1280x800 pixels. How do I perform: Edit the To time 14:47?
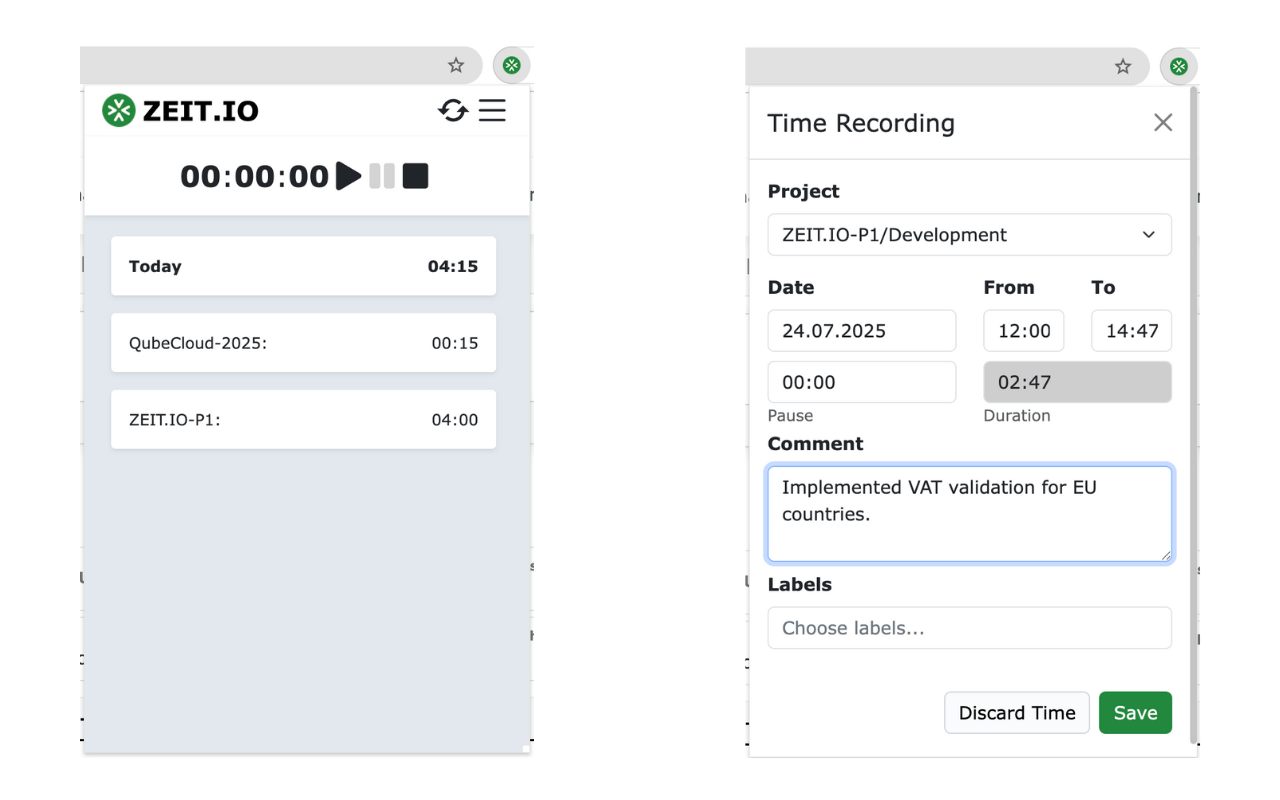pyautogui.click(x=1131, y=331)
